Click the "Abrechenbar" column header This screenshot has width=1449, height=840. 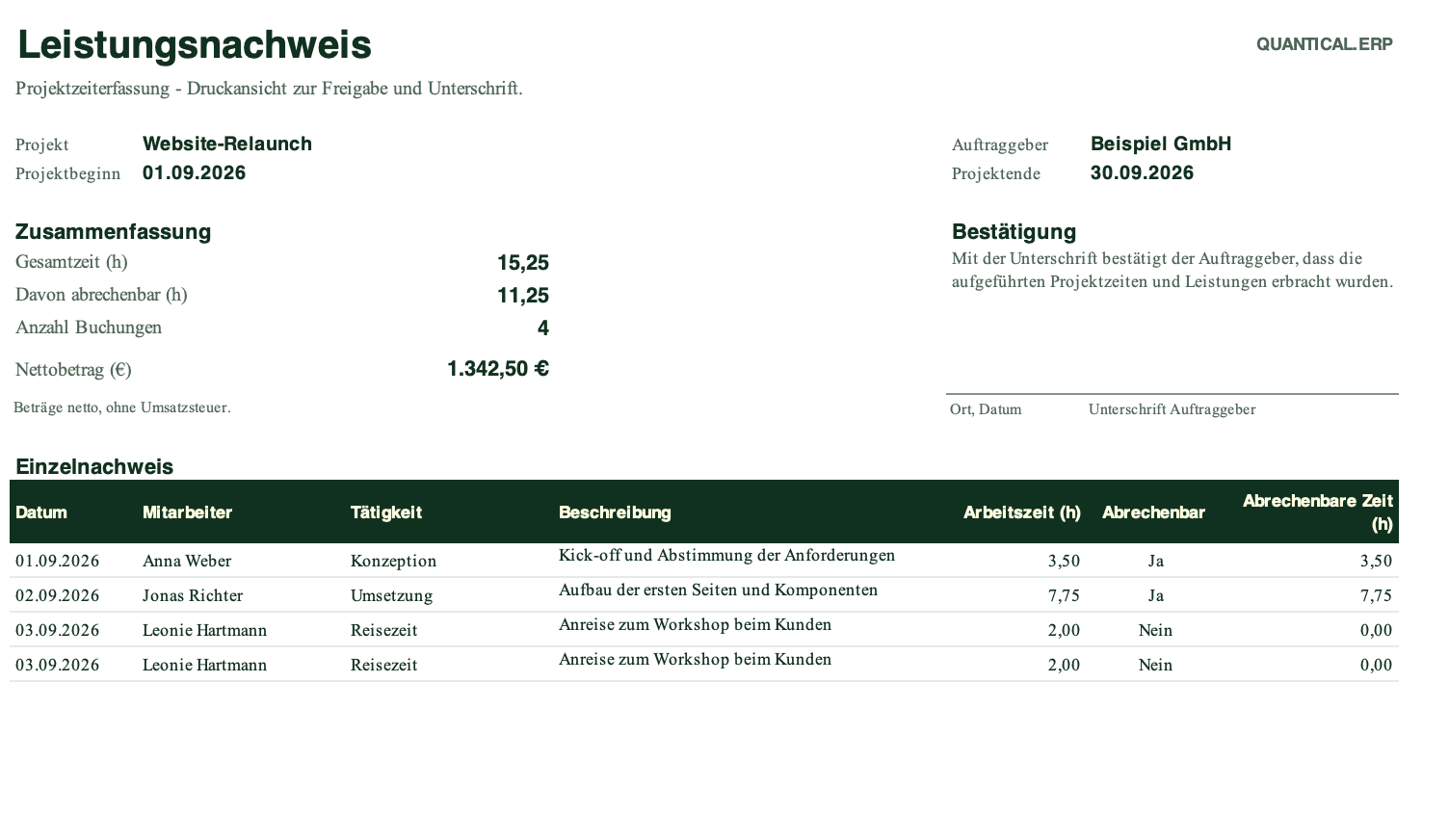click(1153, 512)
